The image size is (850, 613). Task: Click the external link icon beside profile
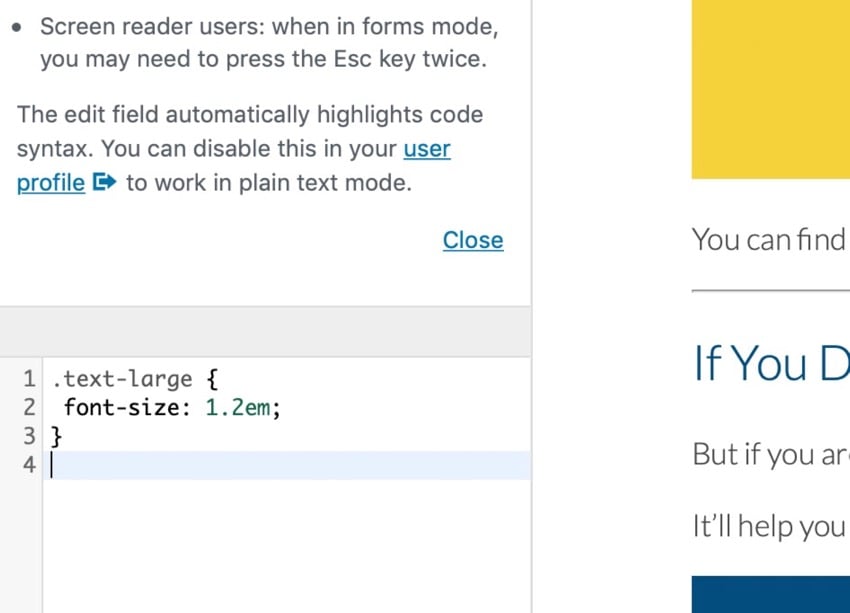coord(105,183)
